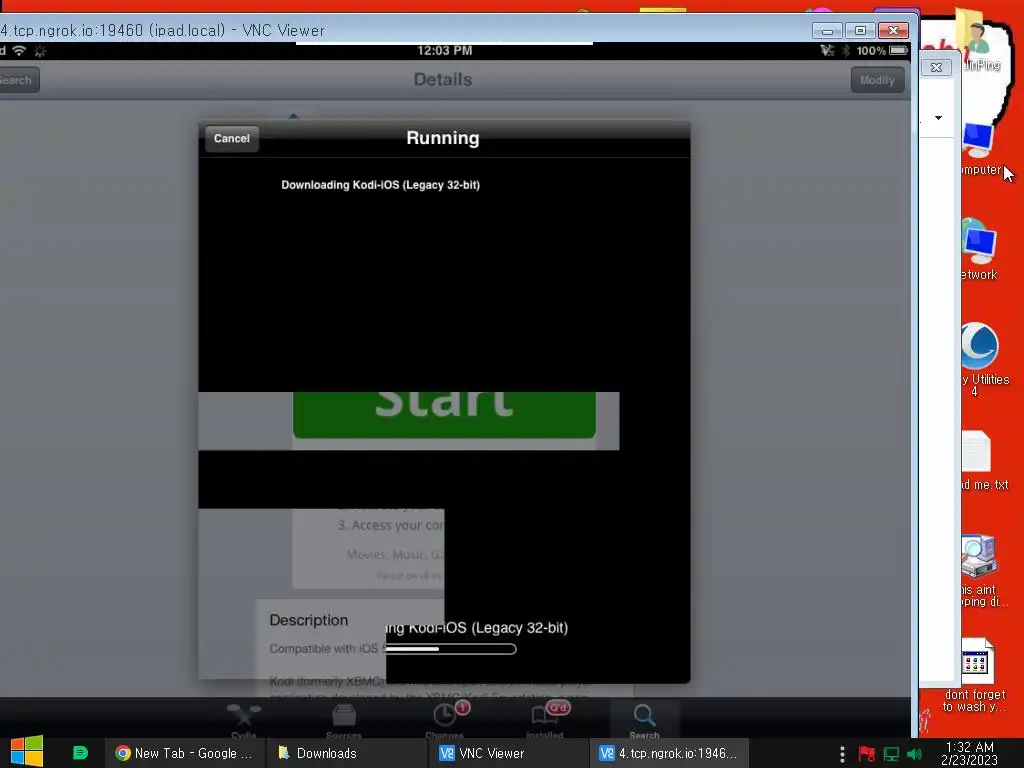
Task: Open the taskbar clock and date
Action: point(969,753)
